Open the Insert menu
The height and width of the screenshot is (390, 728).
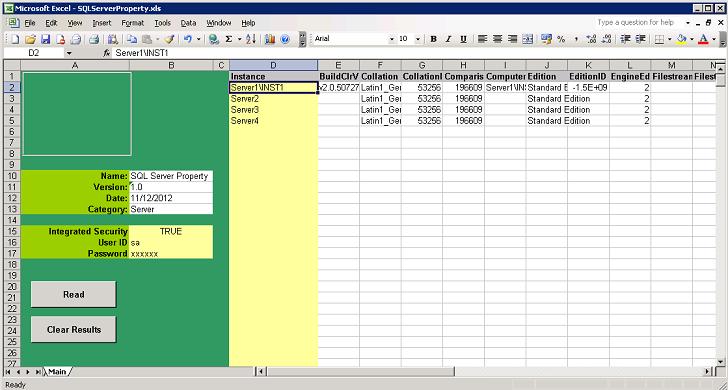pyautogui.click(x=102, y=23)
